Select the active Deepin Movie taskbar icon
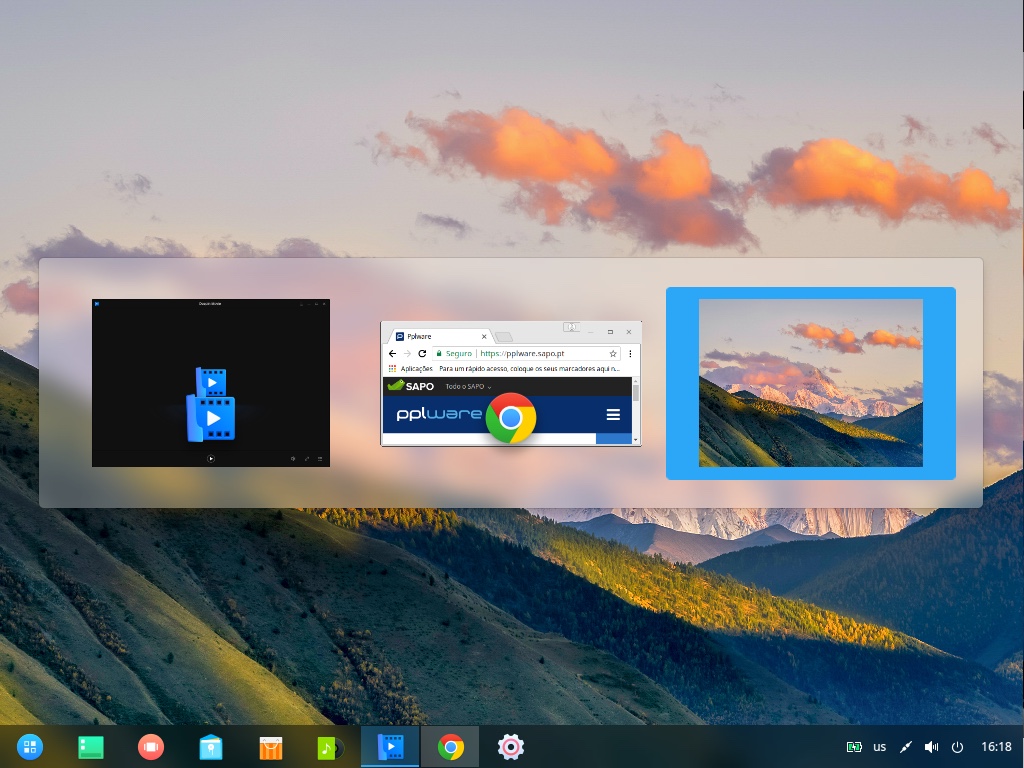This screenshot has height=768, width=1024. pos(390,746)
